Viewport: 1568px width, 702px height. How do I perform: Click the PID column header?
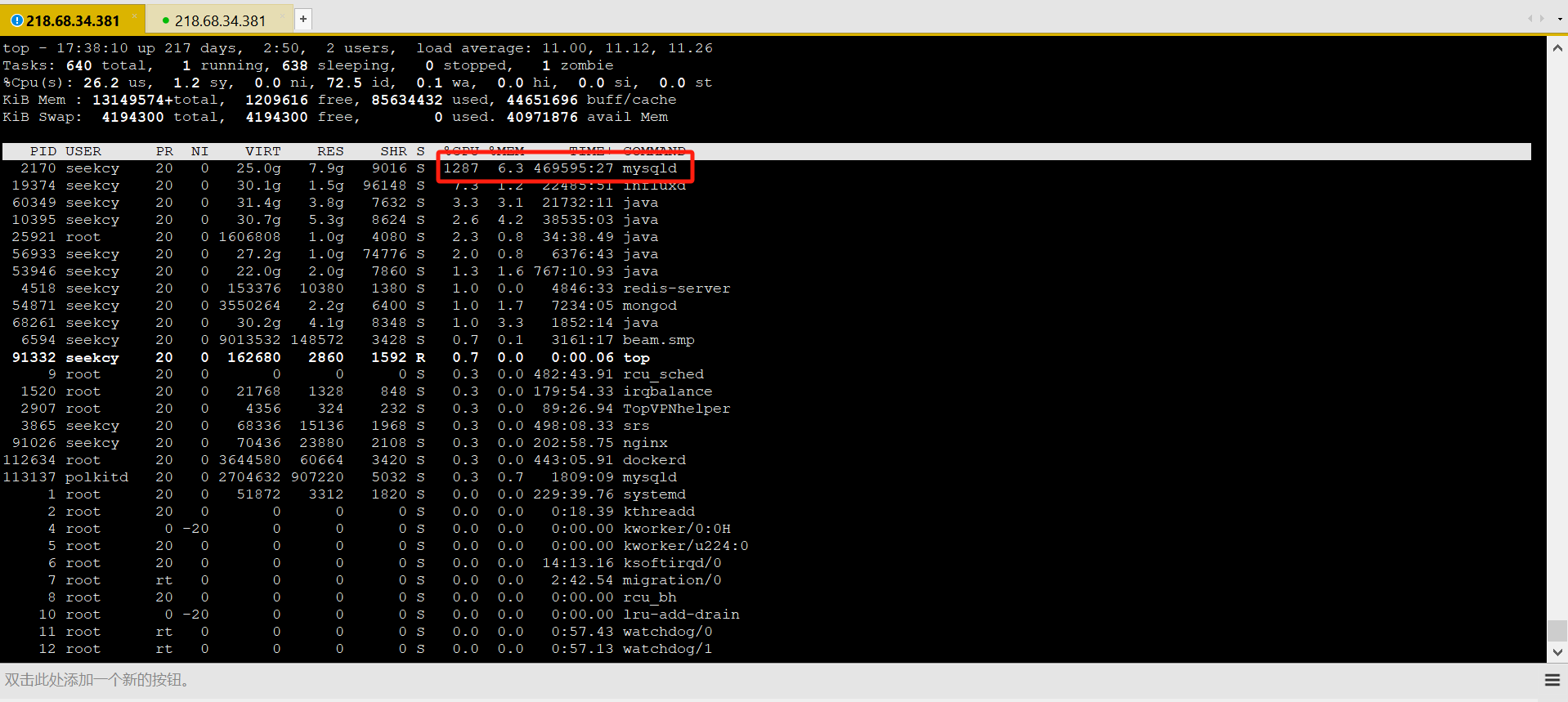click(43, 151)
